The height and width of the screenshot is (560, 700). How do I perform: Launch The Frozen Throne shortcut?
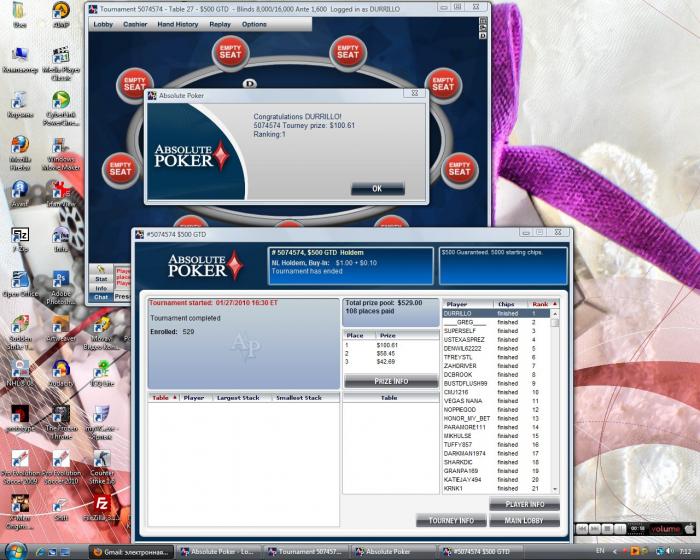61,422
